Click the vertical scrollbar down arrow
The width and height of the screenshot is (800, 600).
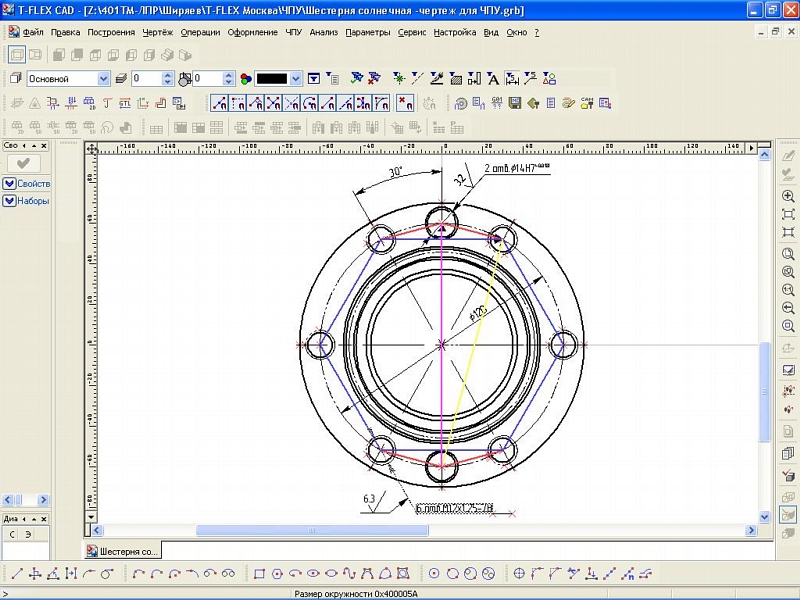point(764,517)
